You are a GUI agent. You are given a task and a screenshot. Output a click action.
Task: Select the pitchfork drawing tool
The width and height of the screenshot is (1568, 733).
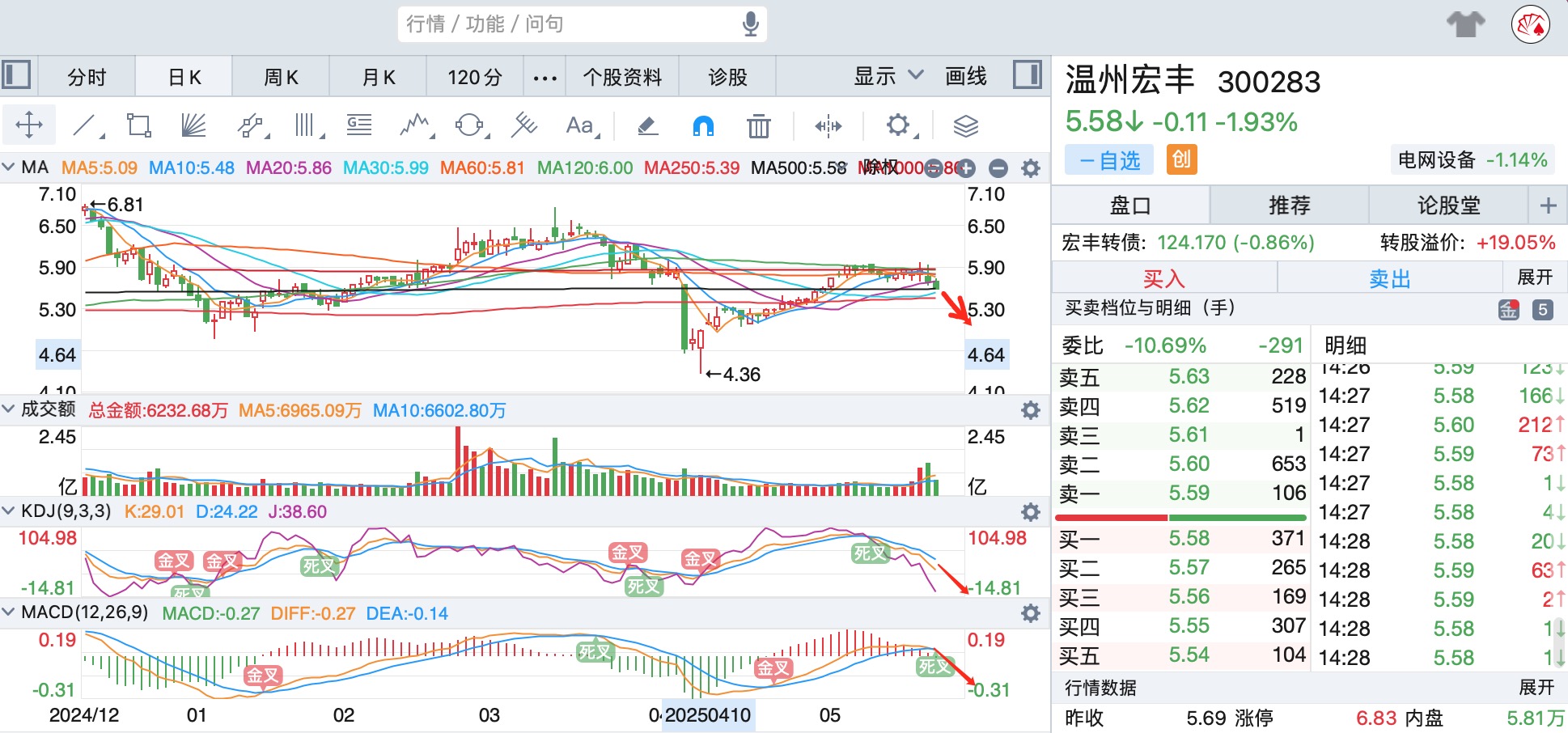tap(524, 125)
